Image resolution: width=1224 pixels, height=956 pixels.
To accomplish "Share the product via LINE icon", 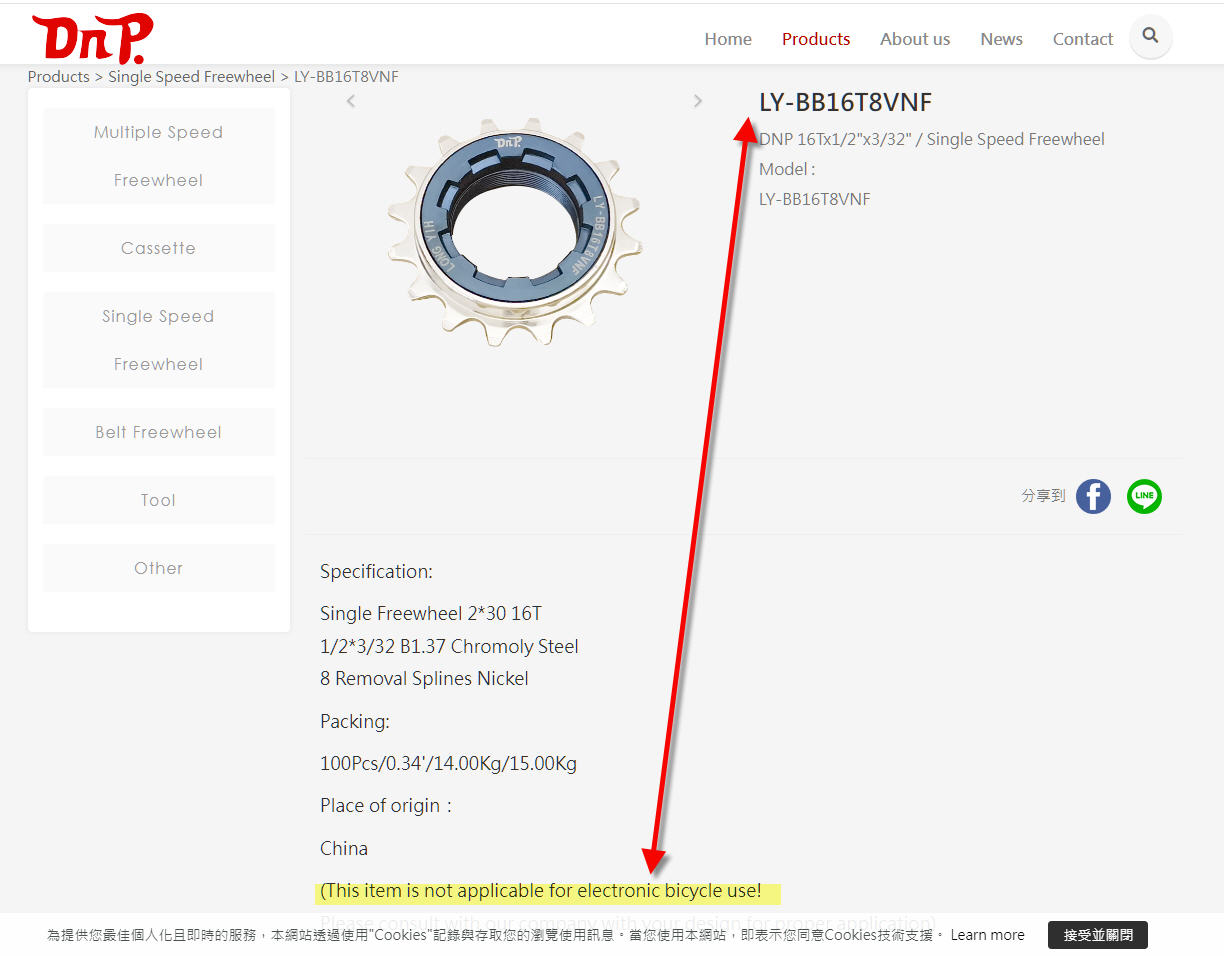I will (1144, 496).
